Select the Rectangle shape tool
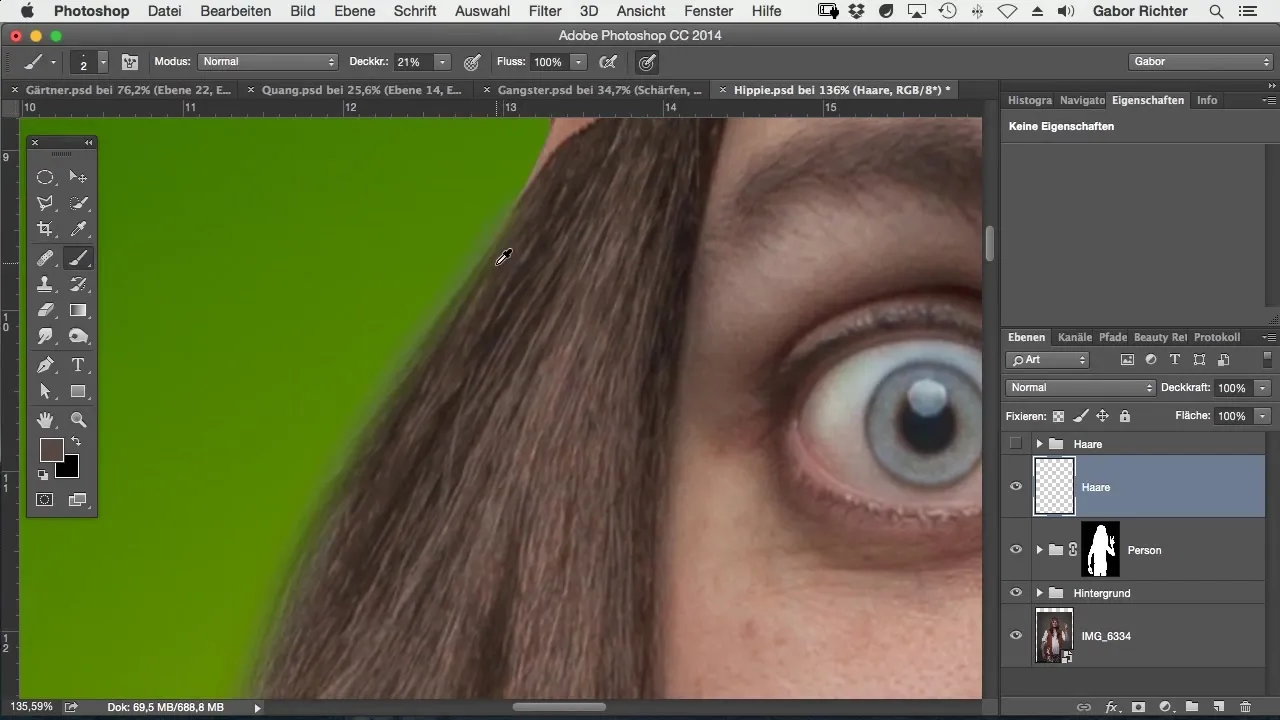 78,391
